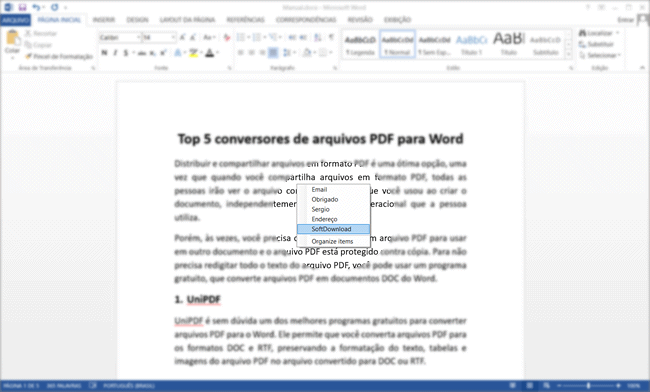
Task: Toggle italic I formatting
Action: [x=115, y=53]
